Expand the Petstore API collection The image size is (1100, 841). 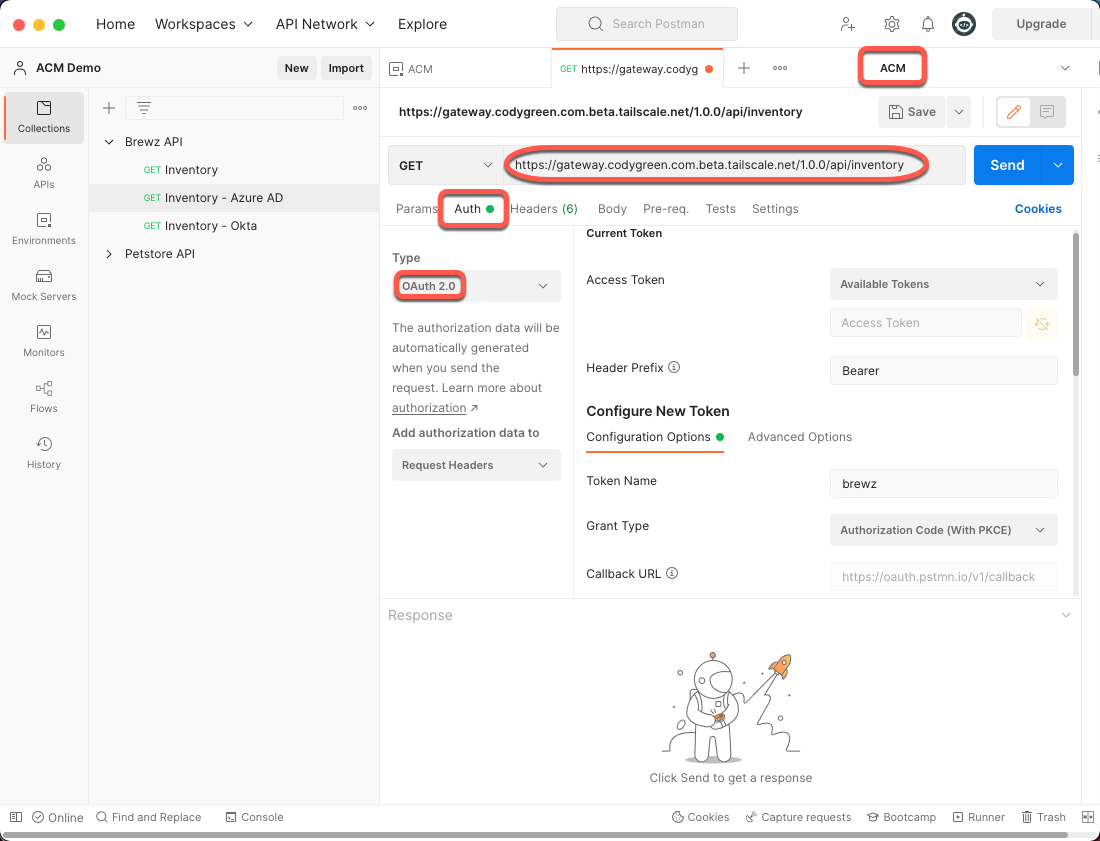tap(109, 254)
